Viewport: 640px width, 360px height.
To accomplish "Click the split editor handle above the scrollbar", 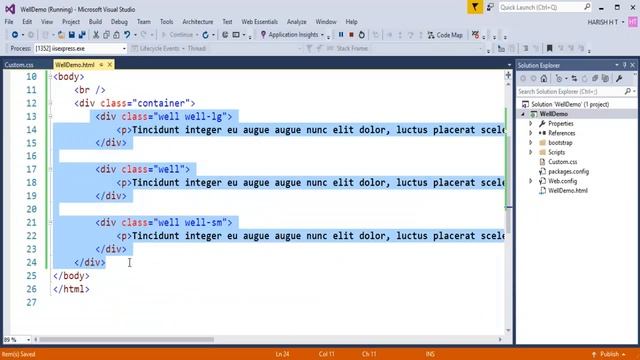I will (x=508, y=75).
